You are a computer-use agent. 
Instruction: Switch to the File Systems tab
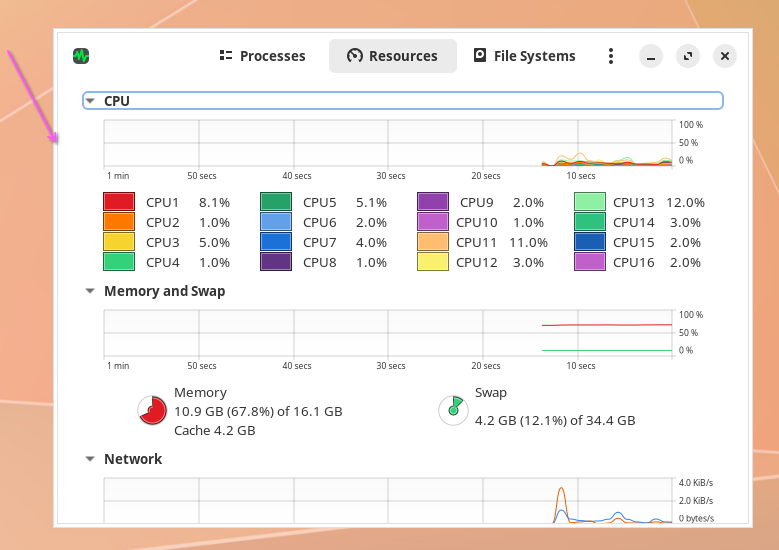coord(525,56)
